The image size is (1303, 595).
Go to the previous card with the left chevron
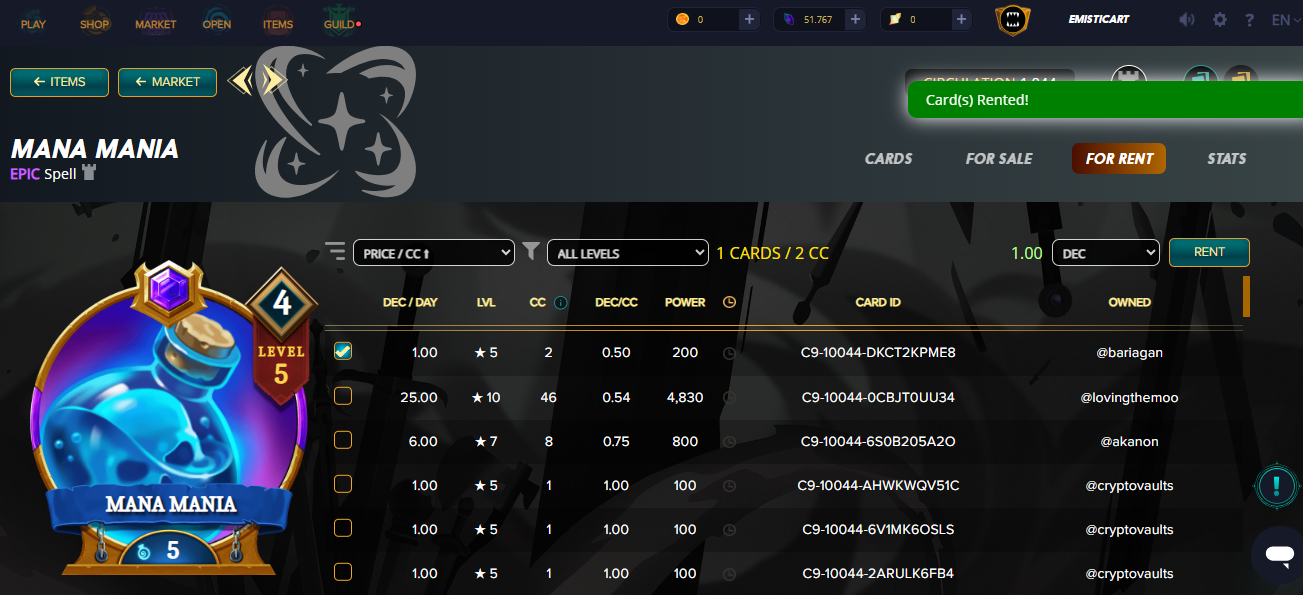pos(239,80)
